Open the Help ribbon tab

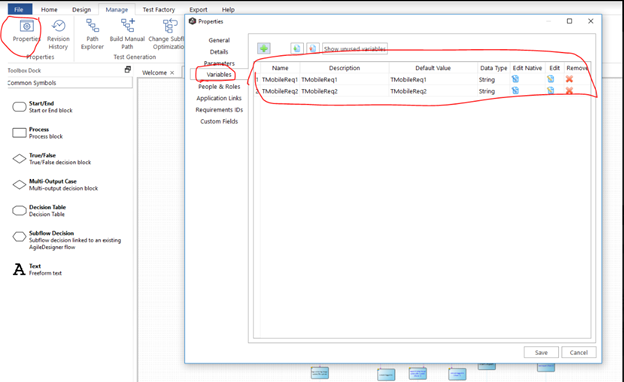[x=228, y=9]
